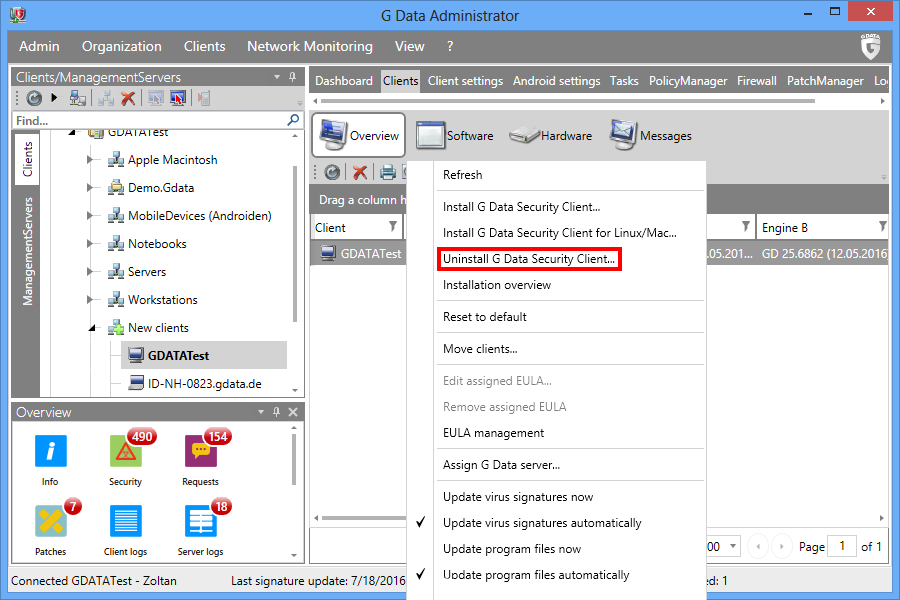The image size is (900, 600).
Task: Open the Organization menu
Action: click(122, 47)
